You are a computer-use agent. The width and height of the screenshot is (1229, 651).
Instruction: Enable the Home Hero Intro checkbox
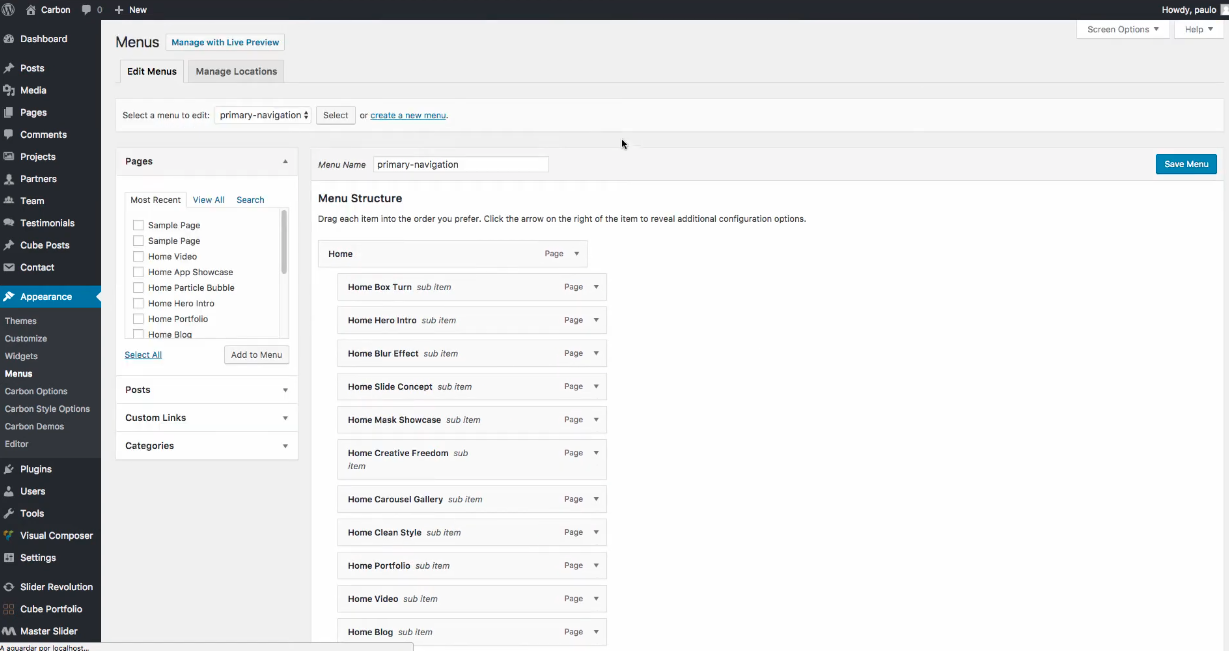[x=138, y=304]
